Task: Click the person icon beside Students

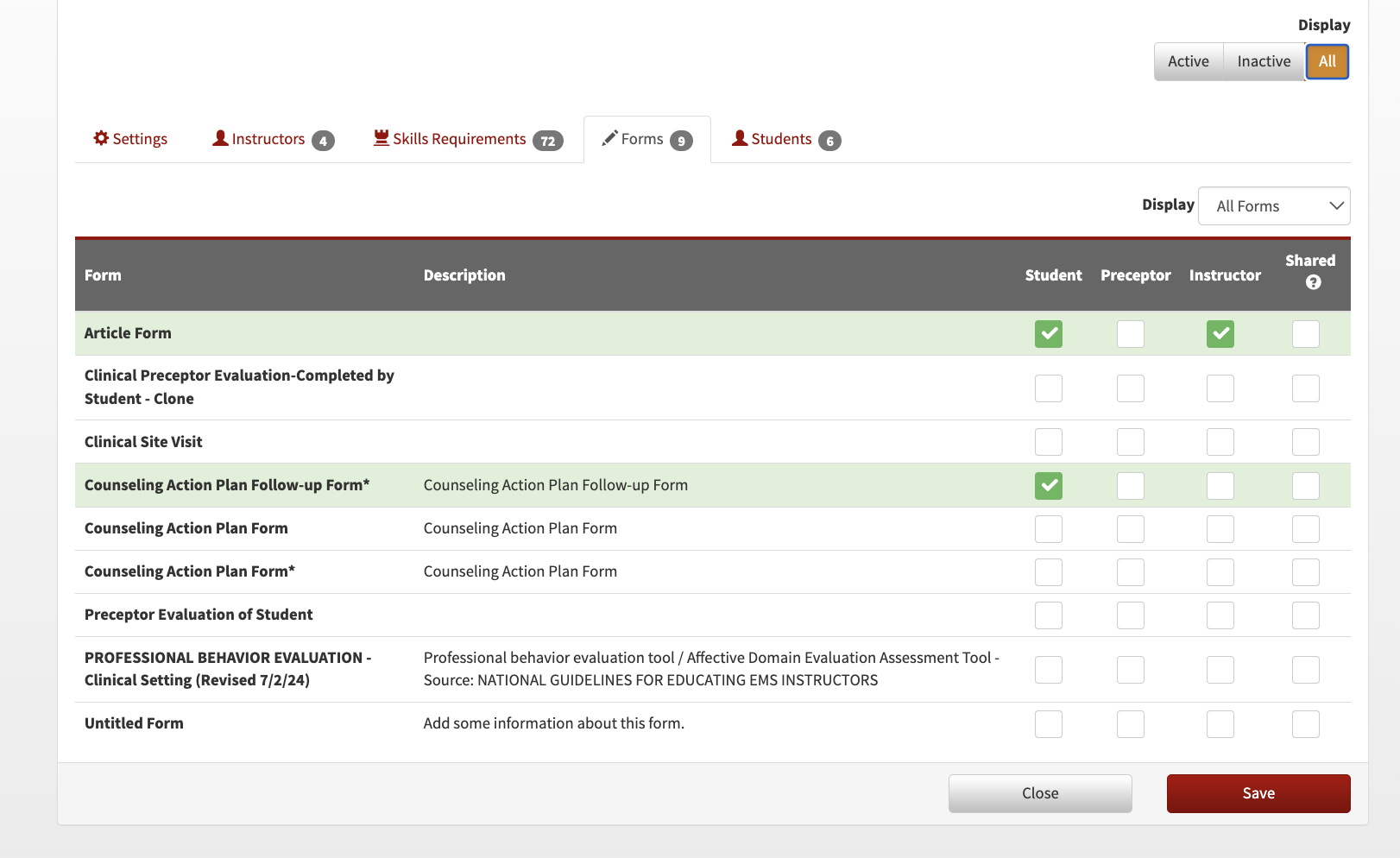Action: tap(740, 138)
